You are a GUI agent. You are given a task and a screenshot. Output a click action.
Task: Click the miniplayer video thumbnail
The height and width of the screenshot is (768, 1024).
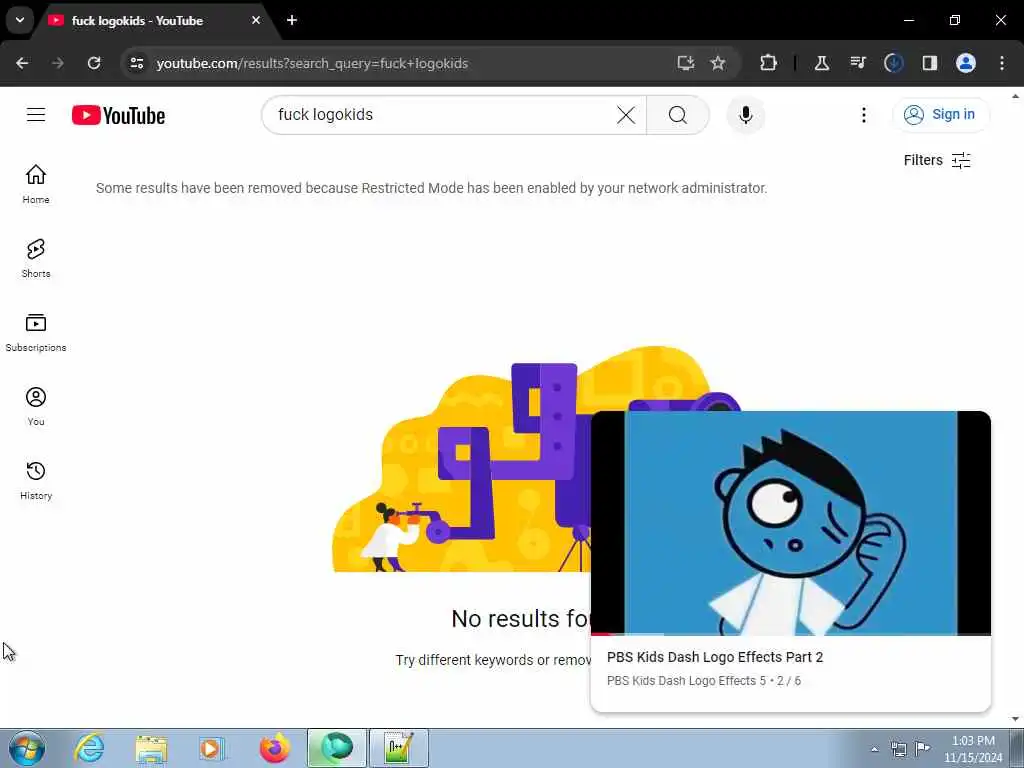(x=790, y=522)
